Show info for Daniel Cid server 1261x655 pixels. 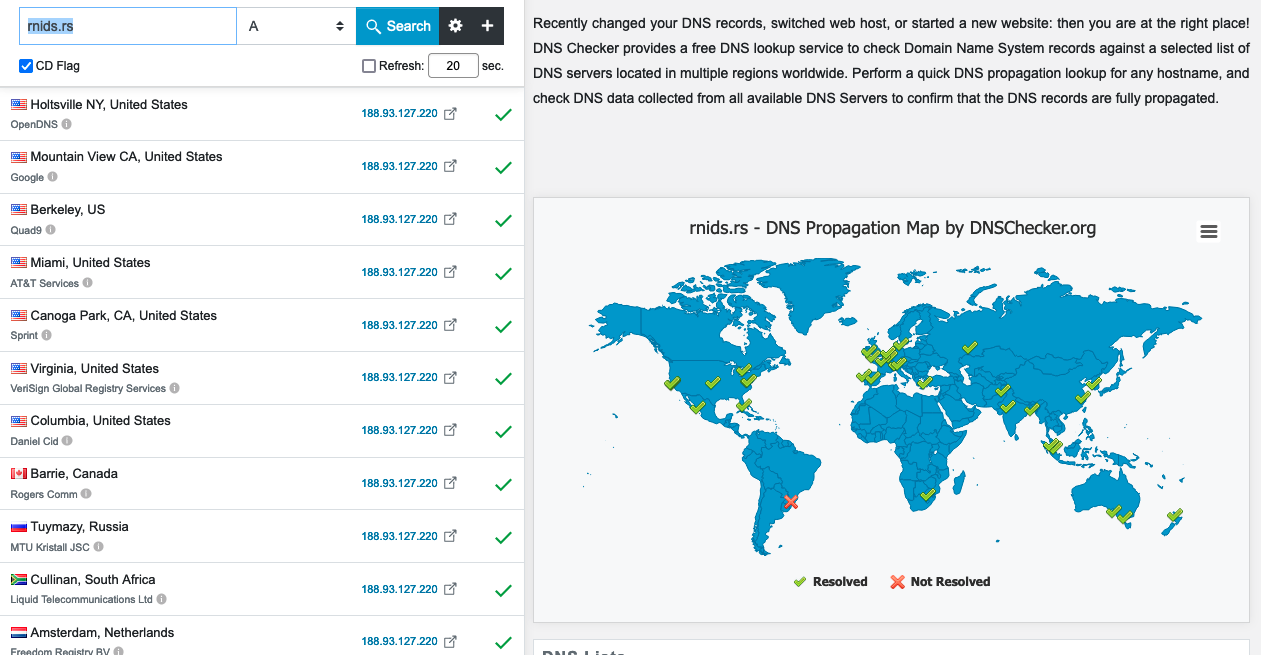click(67, 441)
